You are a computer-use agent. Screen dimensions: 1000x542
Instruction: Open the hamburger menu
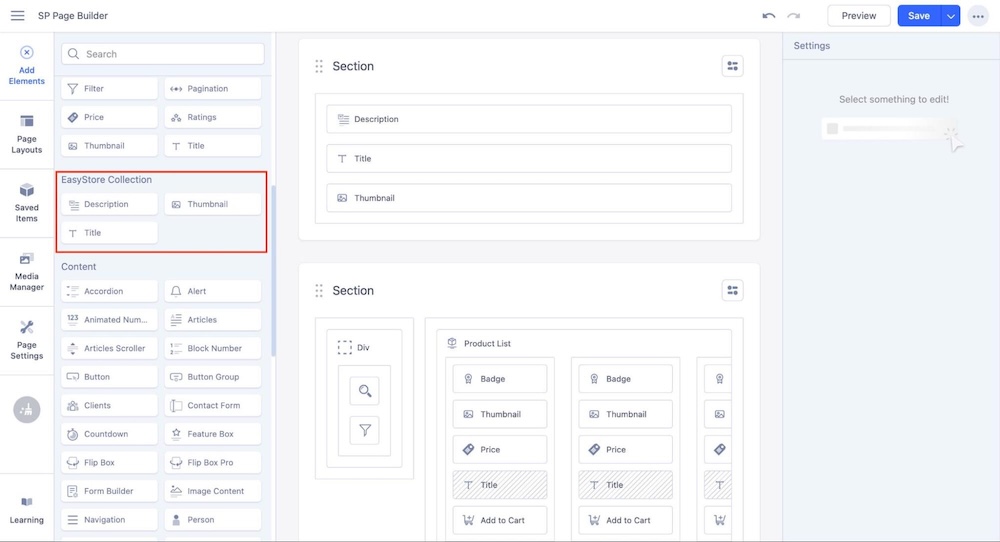coord(17,15)
